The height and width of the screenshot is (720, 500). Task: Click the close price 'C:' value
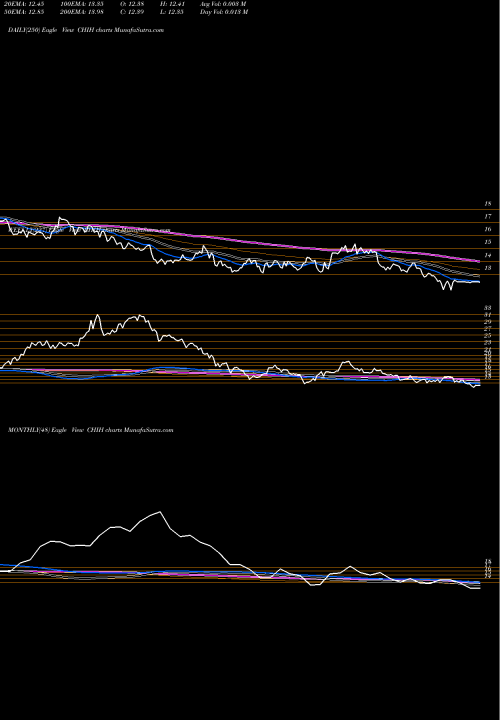[134, 12]
